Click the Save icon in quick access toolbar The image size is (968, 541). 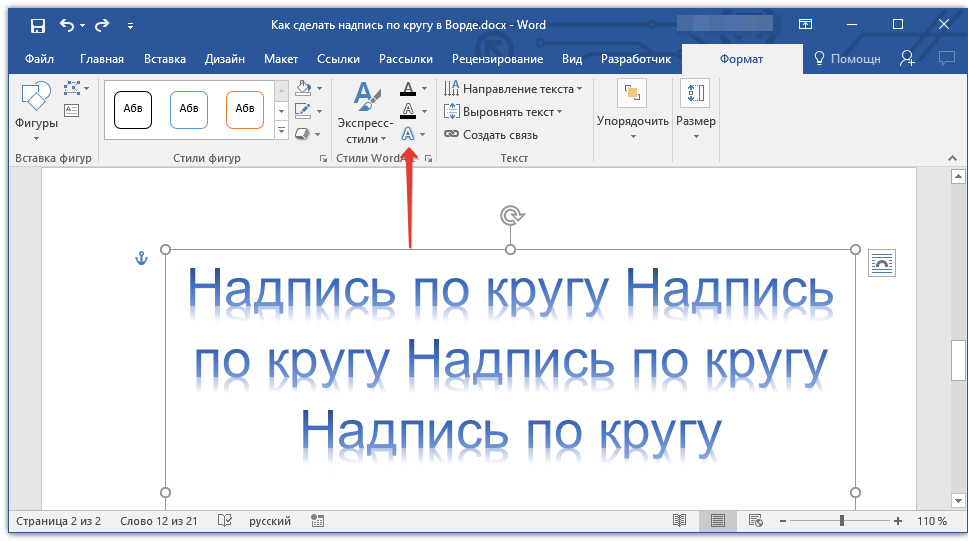[x=37, y=25]
